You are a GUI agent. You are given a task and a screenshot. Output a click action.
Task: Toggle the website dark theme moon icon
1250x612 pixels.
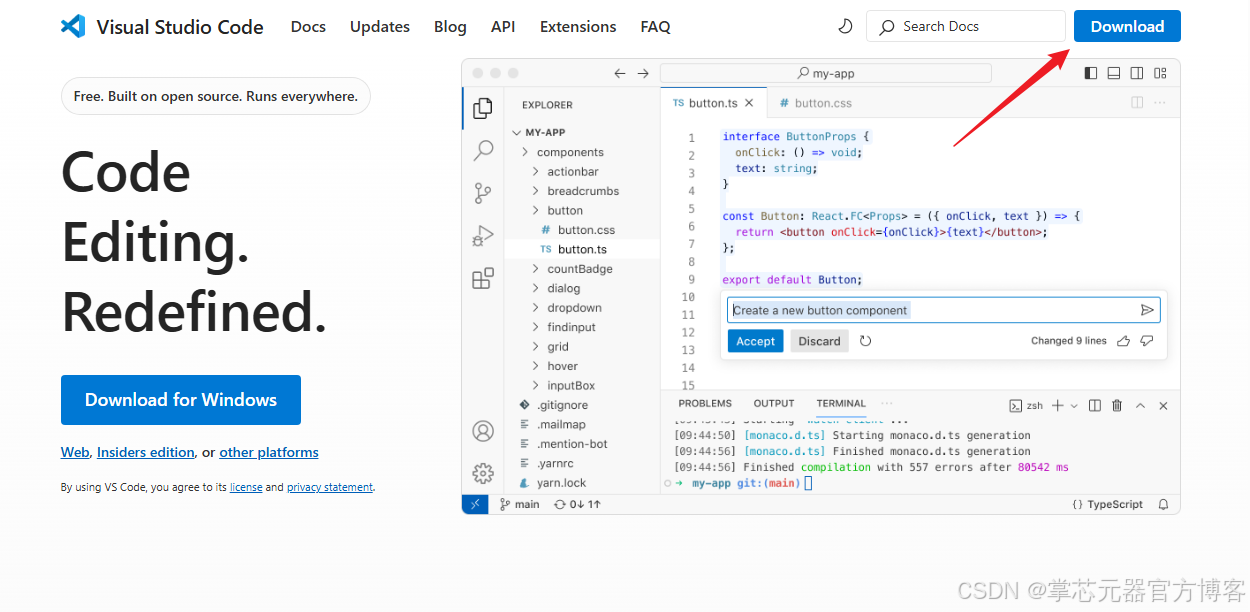[845, 27]
